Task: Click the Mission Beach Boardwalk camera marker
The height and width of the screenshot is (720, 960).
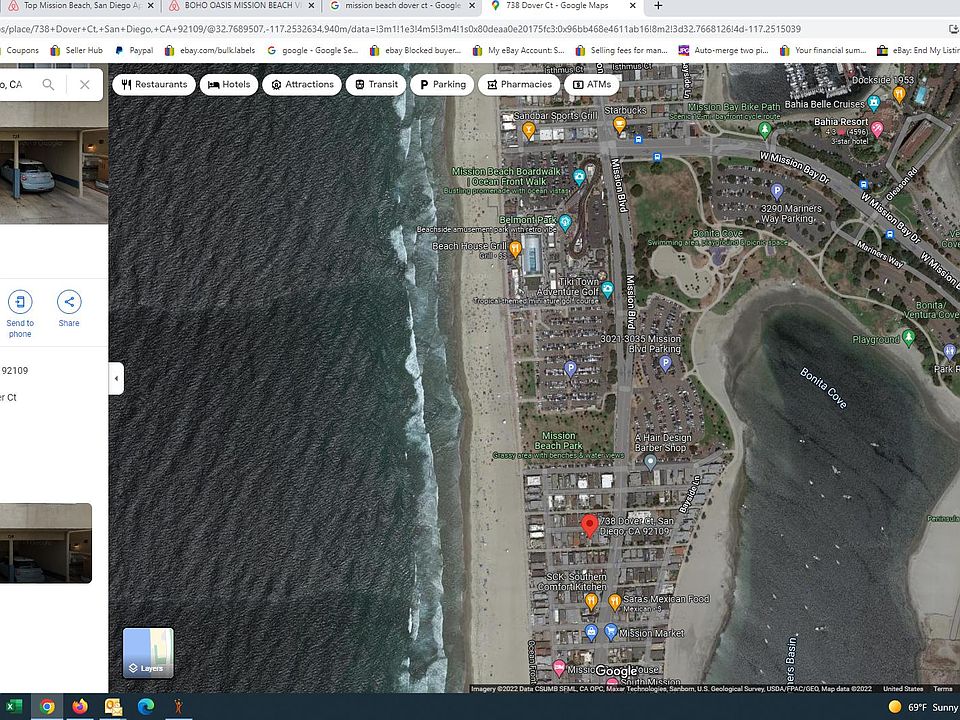Action: click(x=579, y=177)
